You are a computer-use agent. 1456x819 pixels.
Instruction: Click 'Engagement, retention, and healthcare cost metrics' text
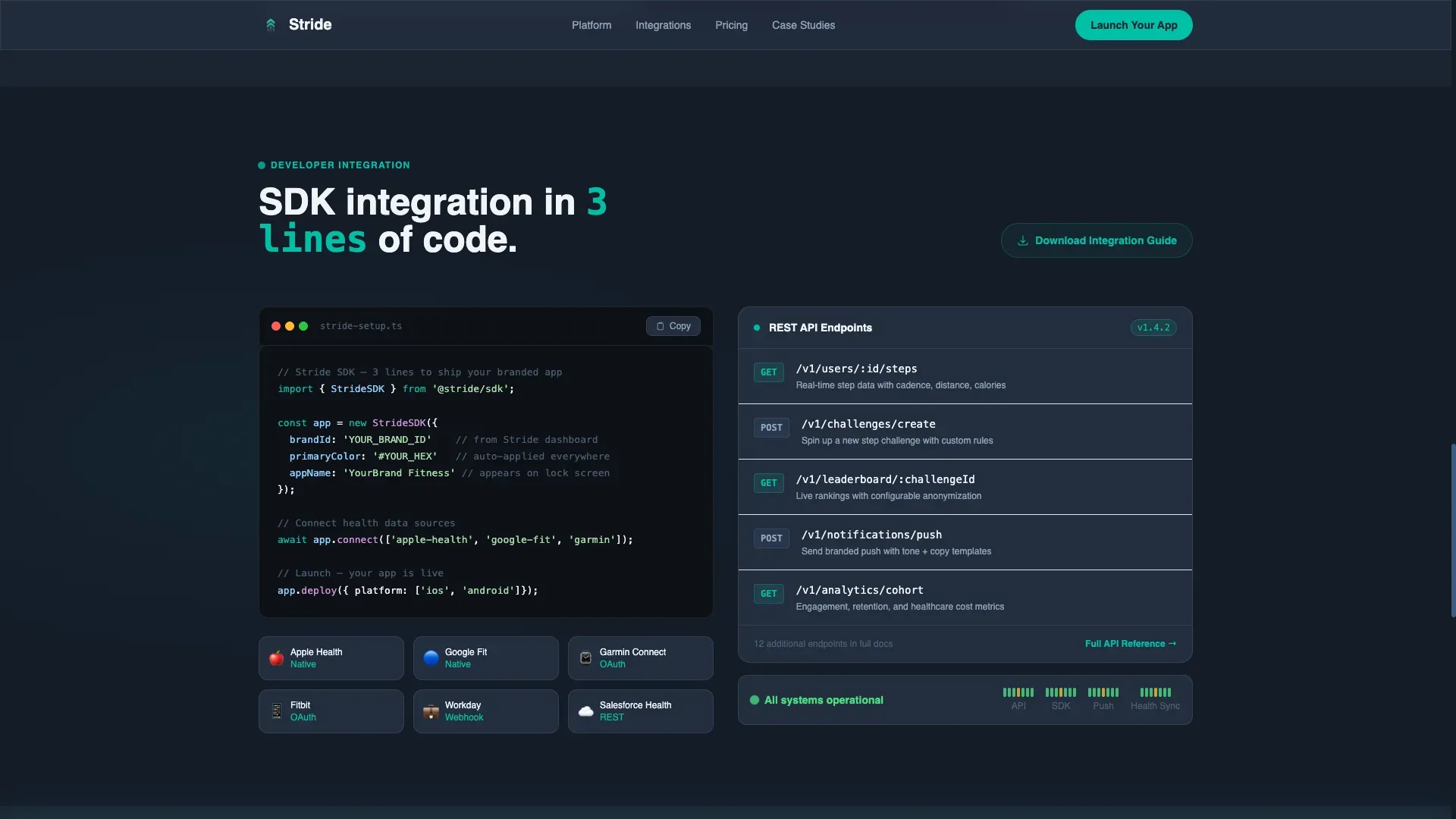click(900, 607)
